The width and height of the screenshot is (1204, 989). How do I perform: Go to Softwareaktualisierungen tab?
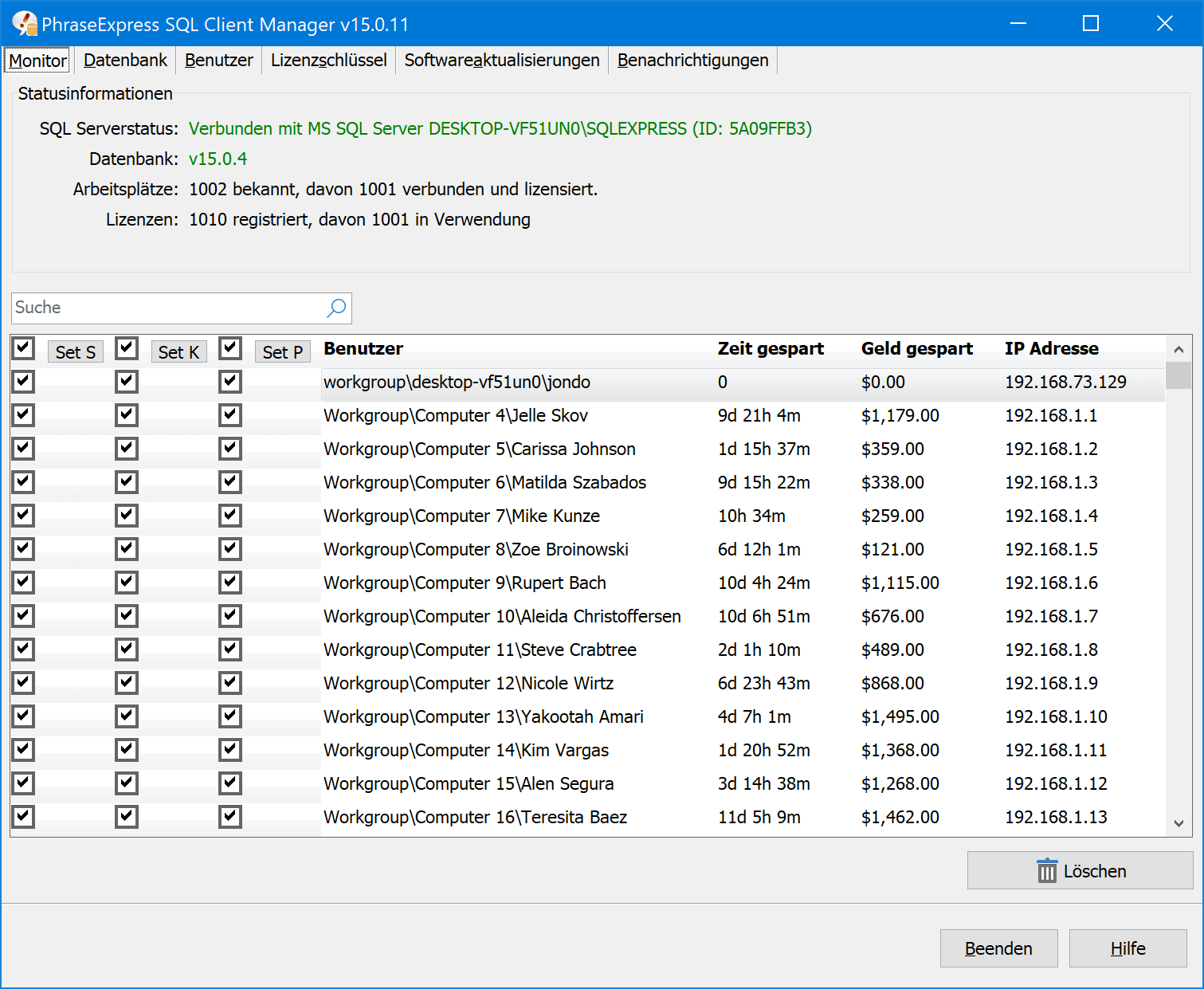[x=502, y=61]
